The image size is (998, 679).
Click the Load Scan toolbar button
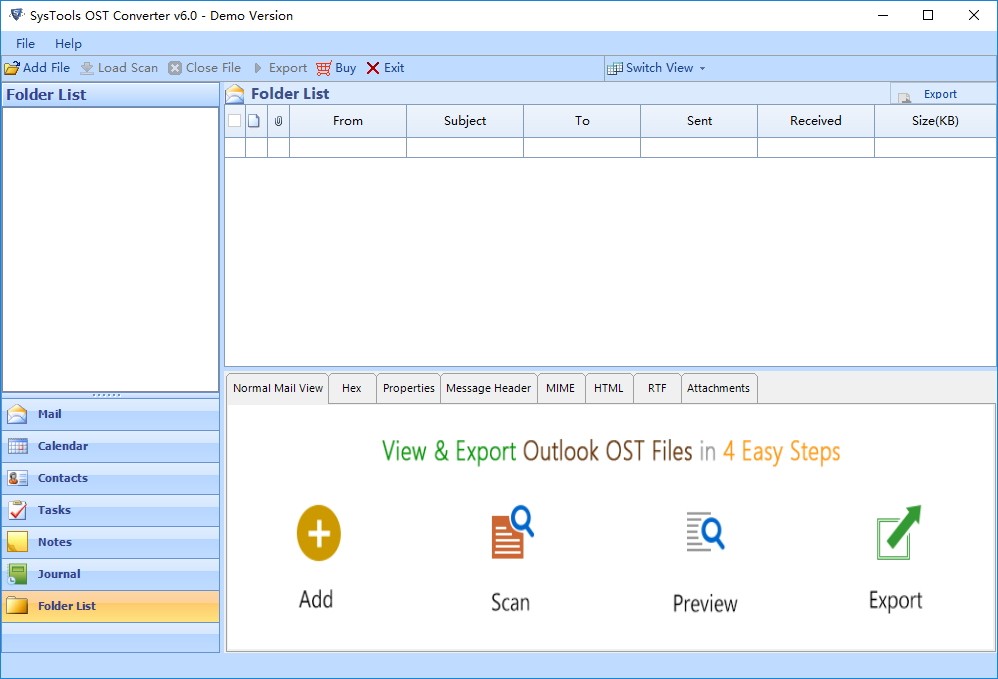coord(119,68)
